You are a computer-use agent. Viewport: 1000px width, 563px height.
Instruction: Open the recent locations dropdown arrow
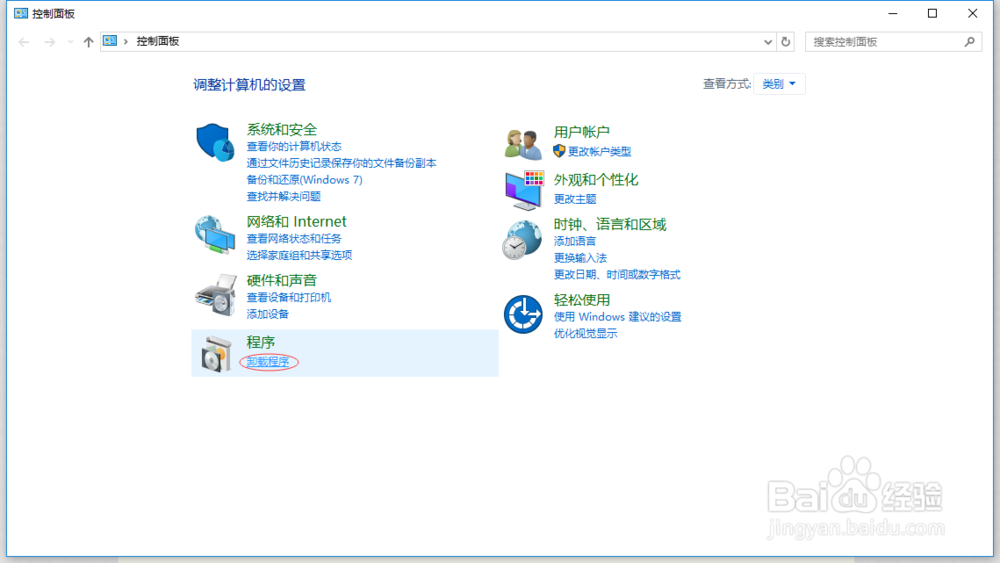pyautogui.click(x=70, y=42)
